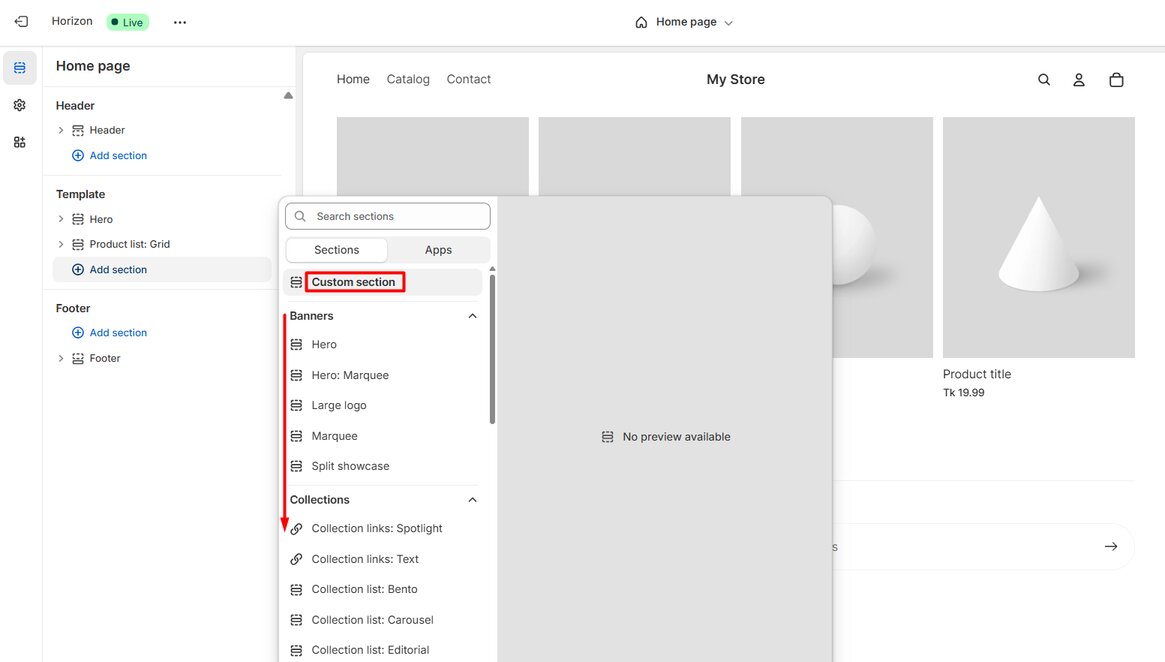Open the Home link in store navigation
1165x662 pixels.
[353, 79]
